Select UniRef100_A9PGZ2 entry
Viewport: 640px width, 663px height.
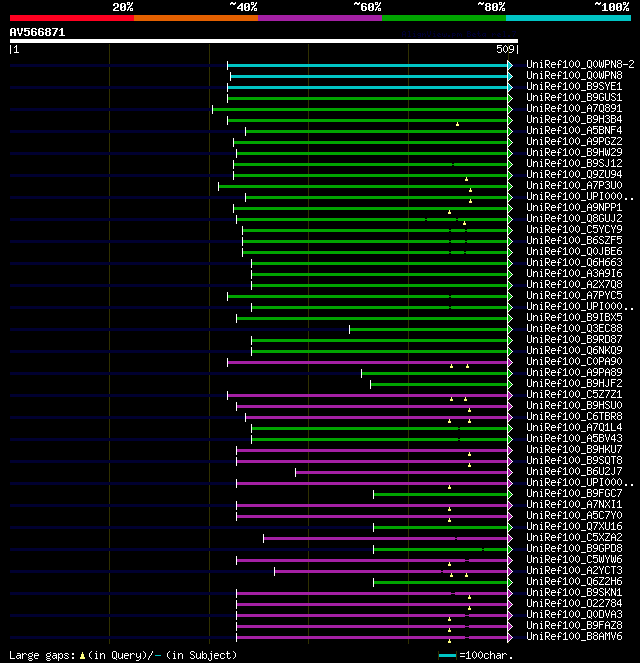click(574, 141)
